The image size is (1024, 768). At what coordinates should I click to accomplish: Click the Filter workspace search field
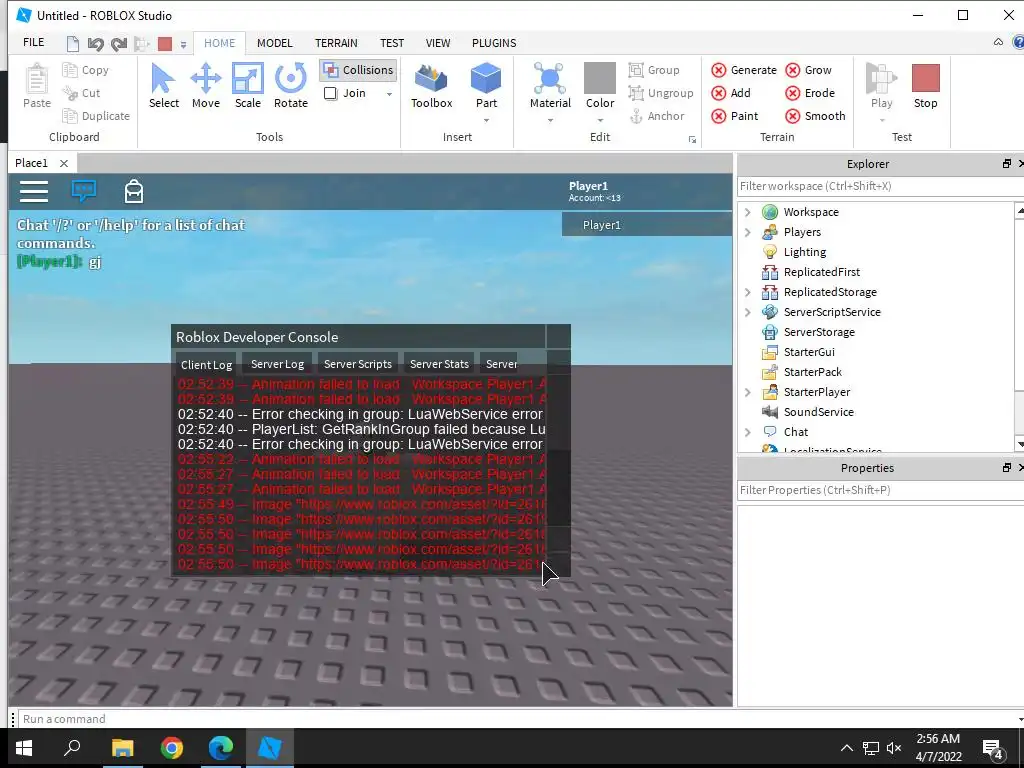tap(879, 186)
